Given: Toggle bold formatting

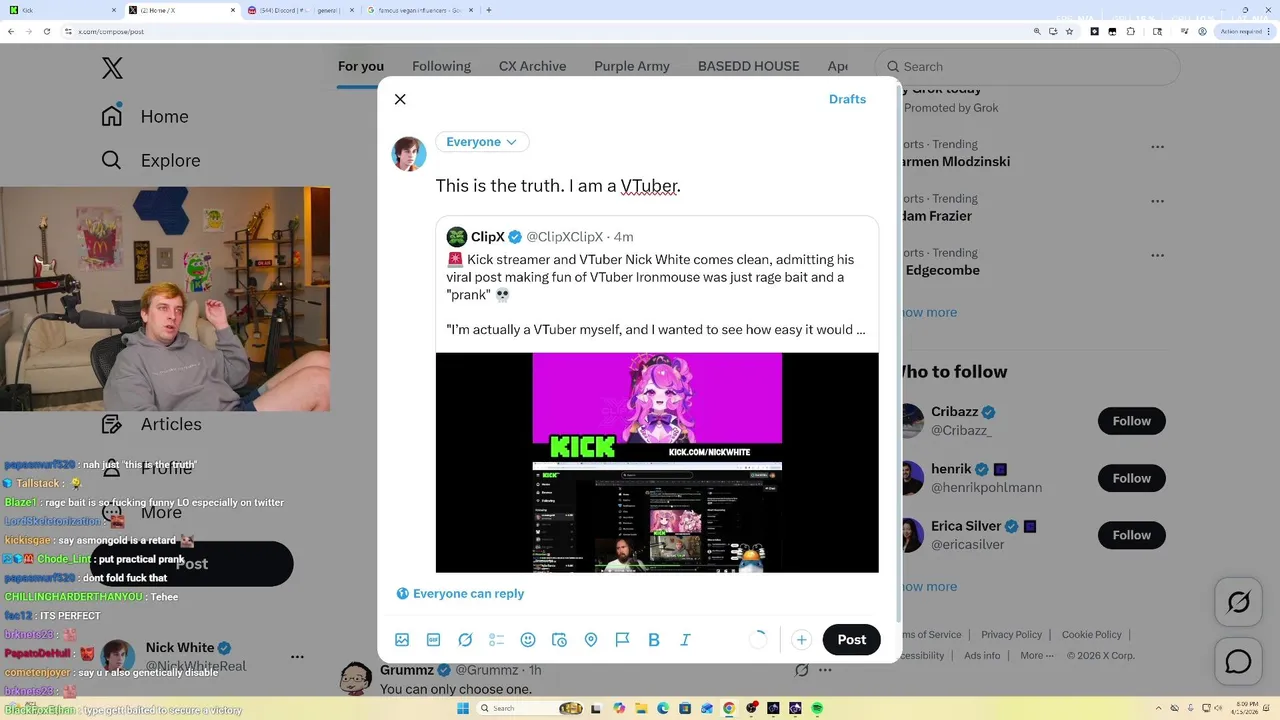Looking at the screenshot, I should tap(654, 640).
